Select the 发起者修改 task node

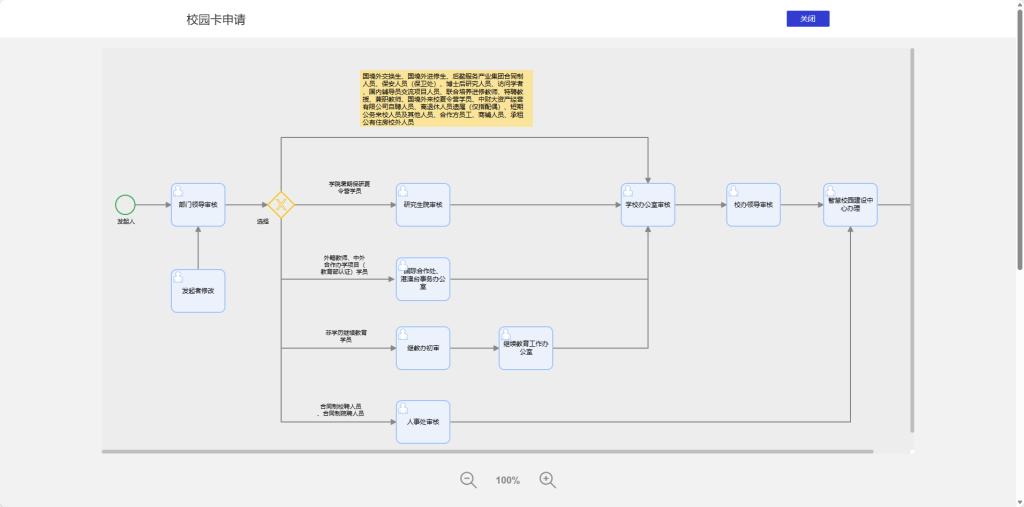pos(198,291)
